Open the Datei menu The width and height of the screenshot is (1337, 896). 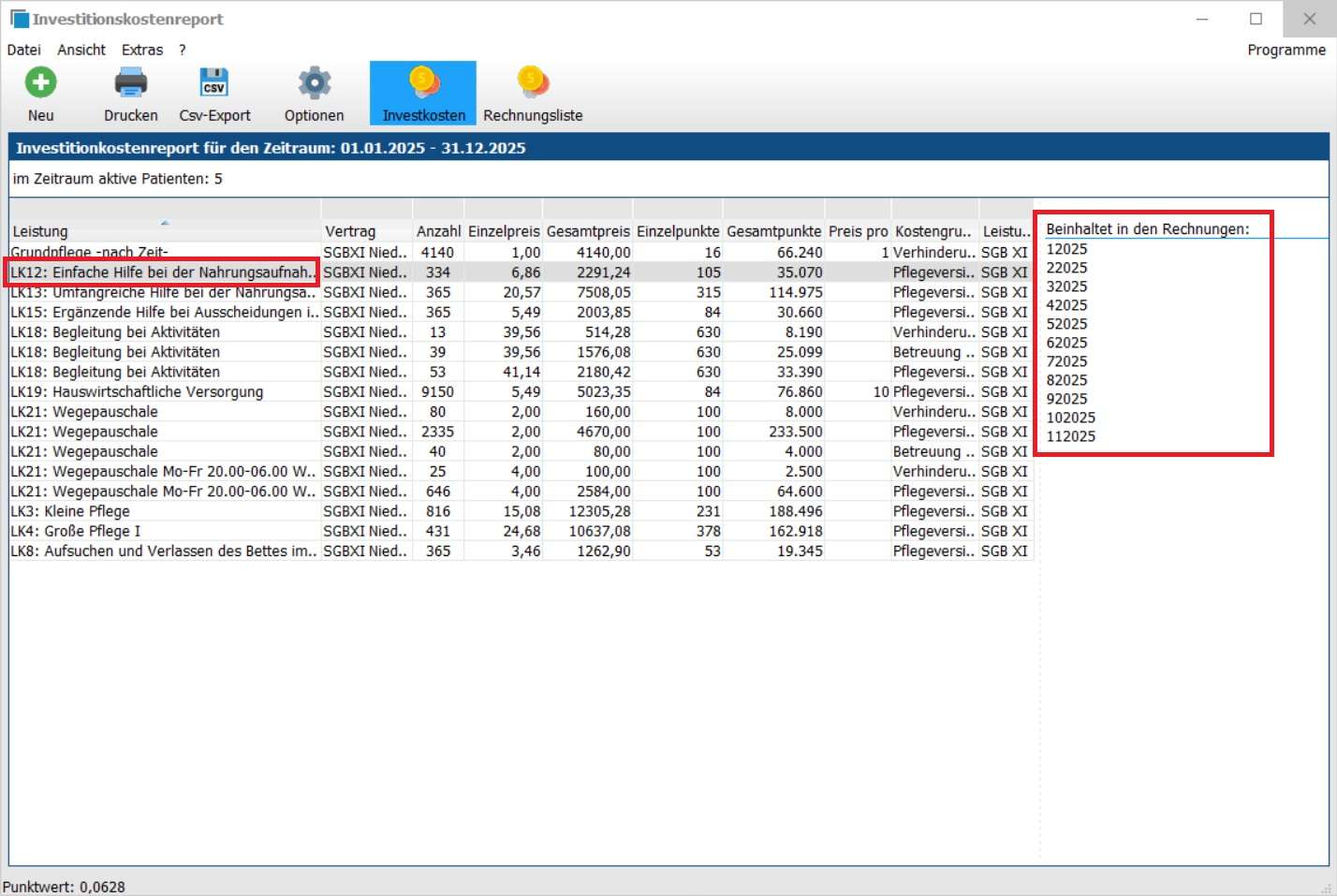coord(23,50)
